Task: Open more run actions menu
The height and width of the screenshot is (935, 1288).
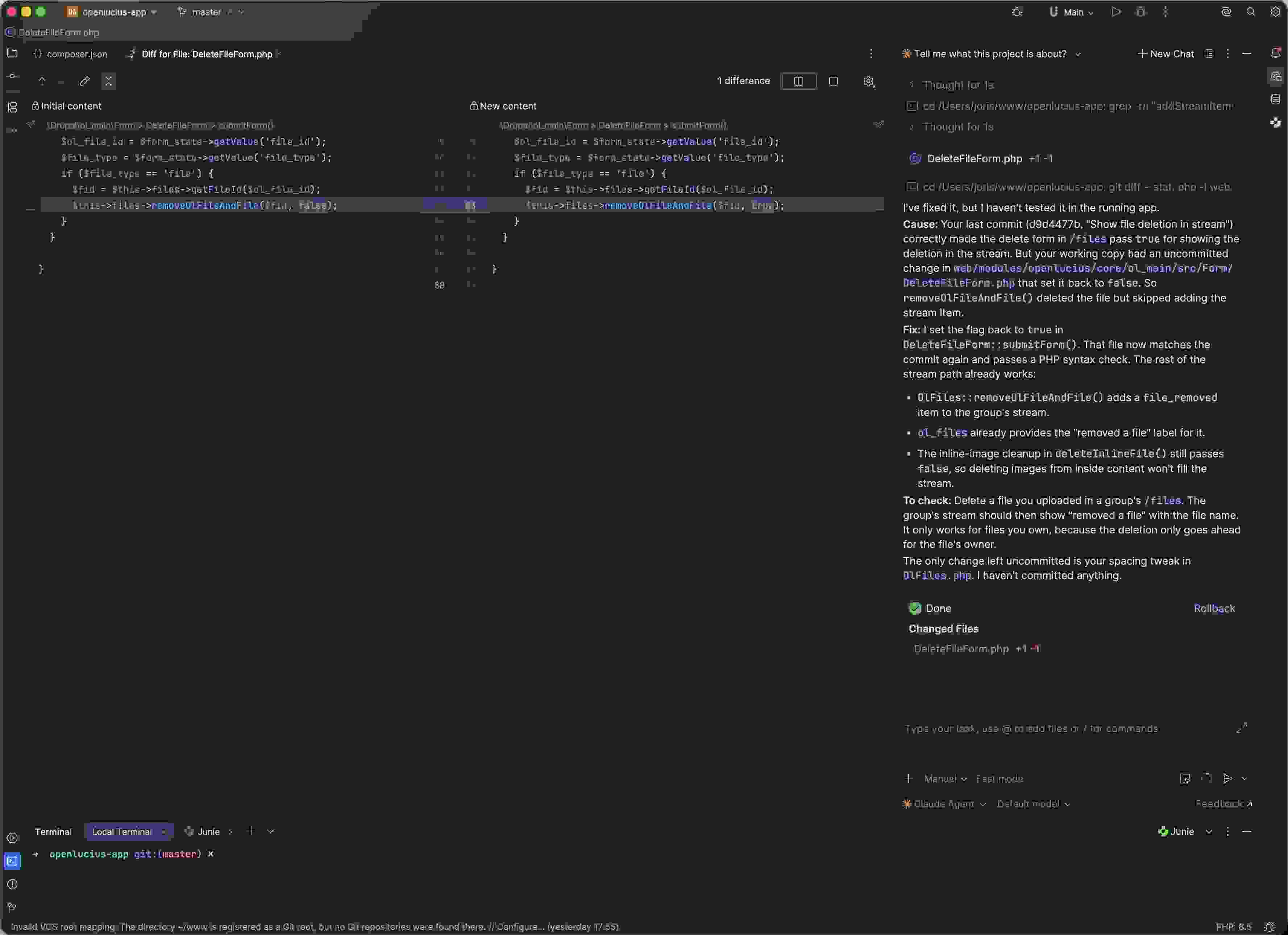Action: point(1166,12)
